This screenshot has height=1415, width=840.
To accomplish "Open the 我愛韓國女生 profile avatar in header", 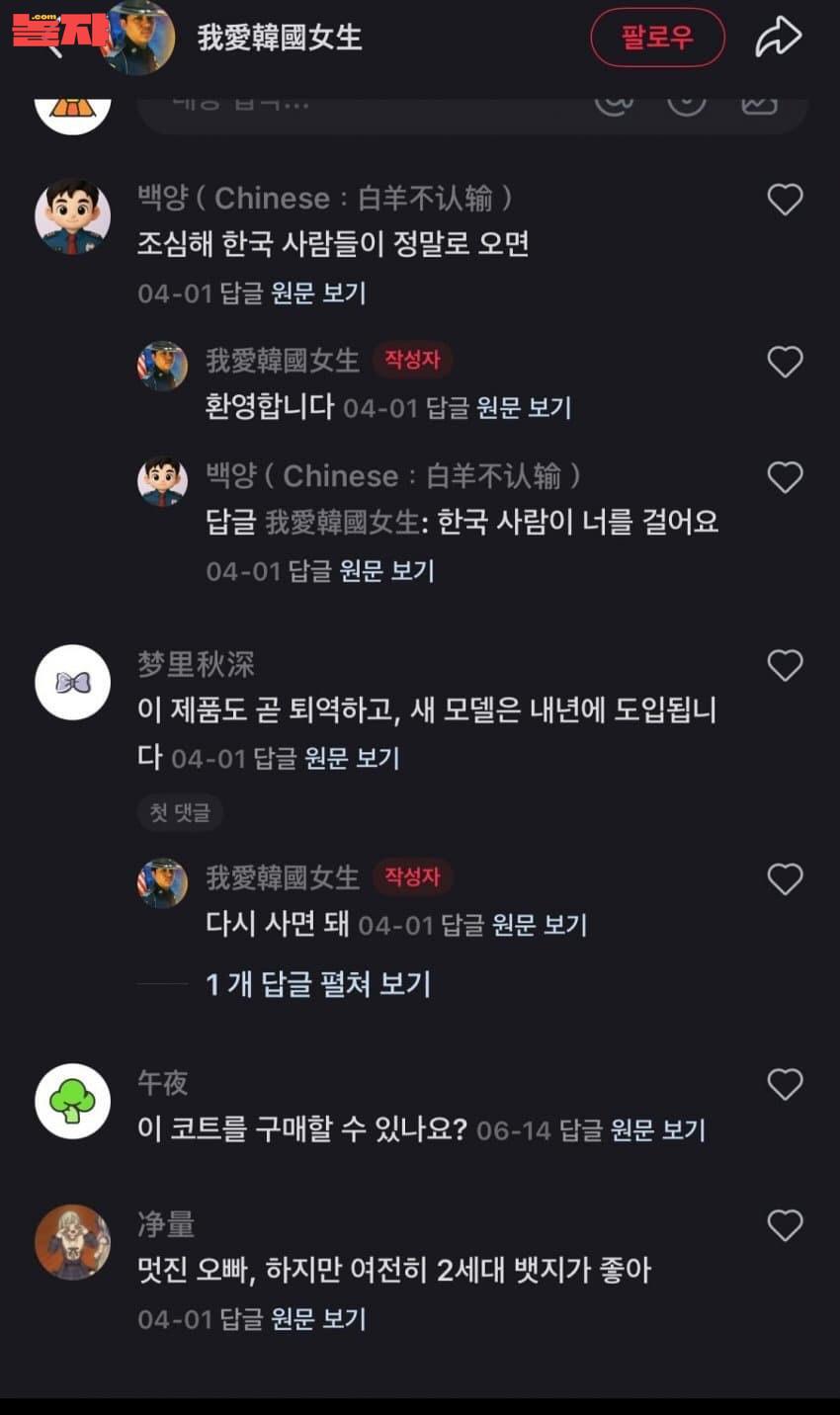I will [140, 38].
